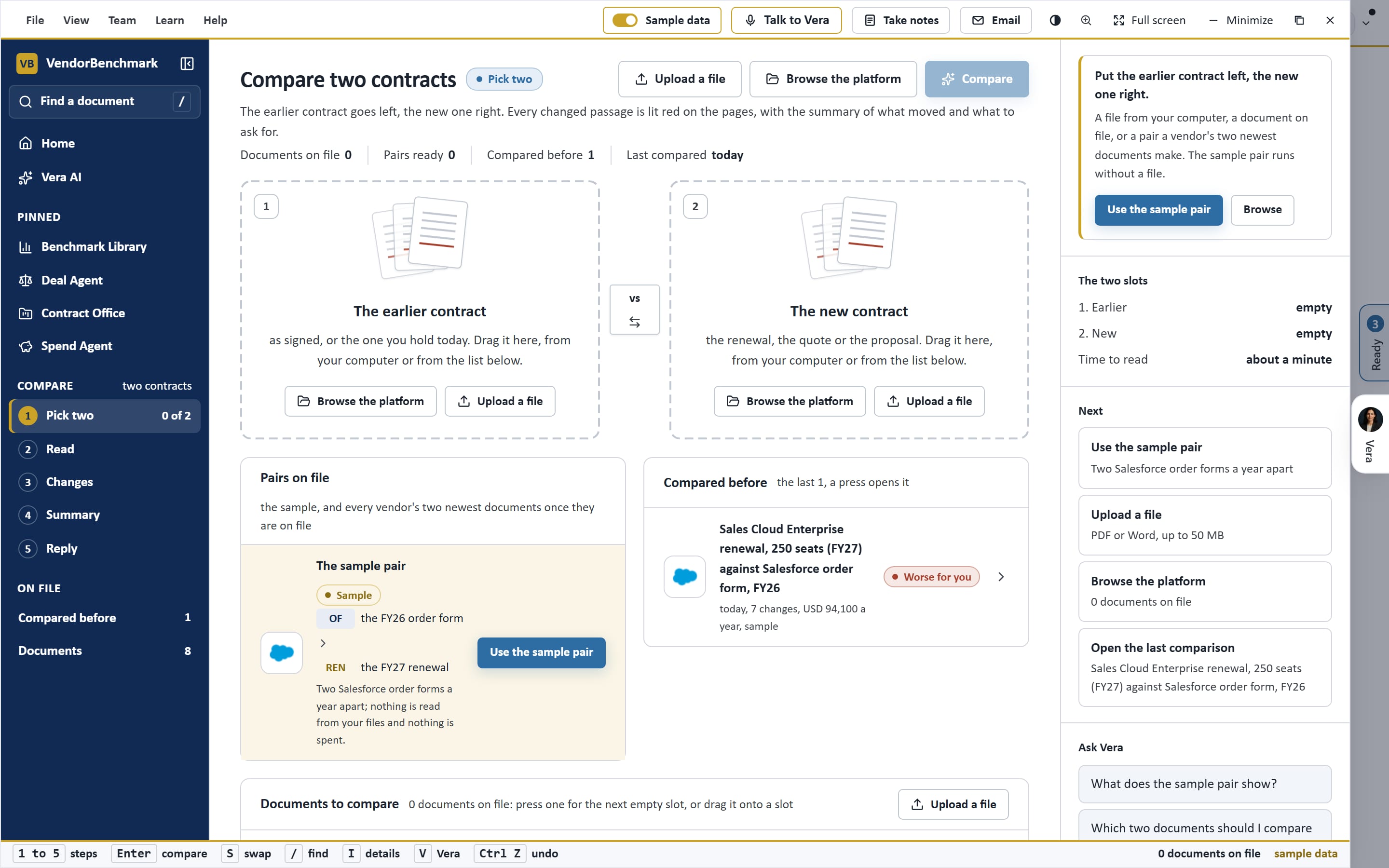Click Sales Cloud Enterprise renewal comparison title
The width and height of the screenshot is (1389, 868).
point(790,558)
